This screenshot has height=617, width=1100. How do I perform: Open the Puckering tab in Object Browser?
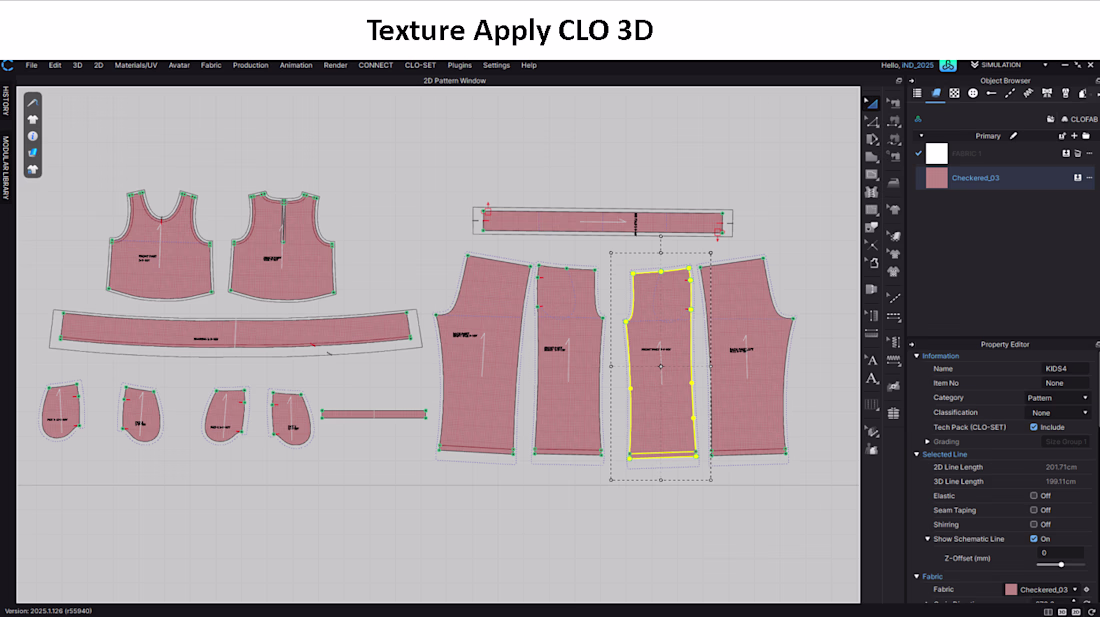pos(1028,93)
